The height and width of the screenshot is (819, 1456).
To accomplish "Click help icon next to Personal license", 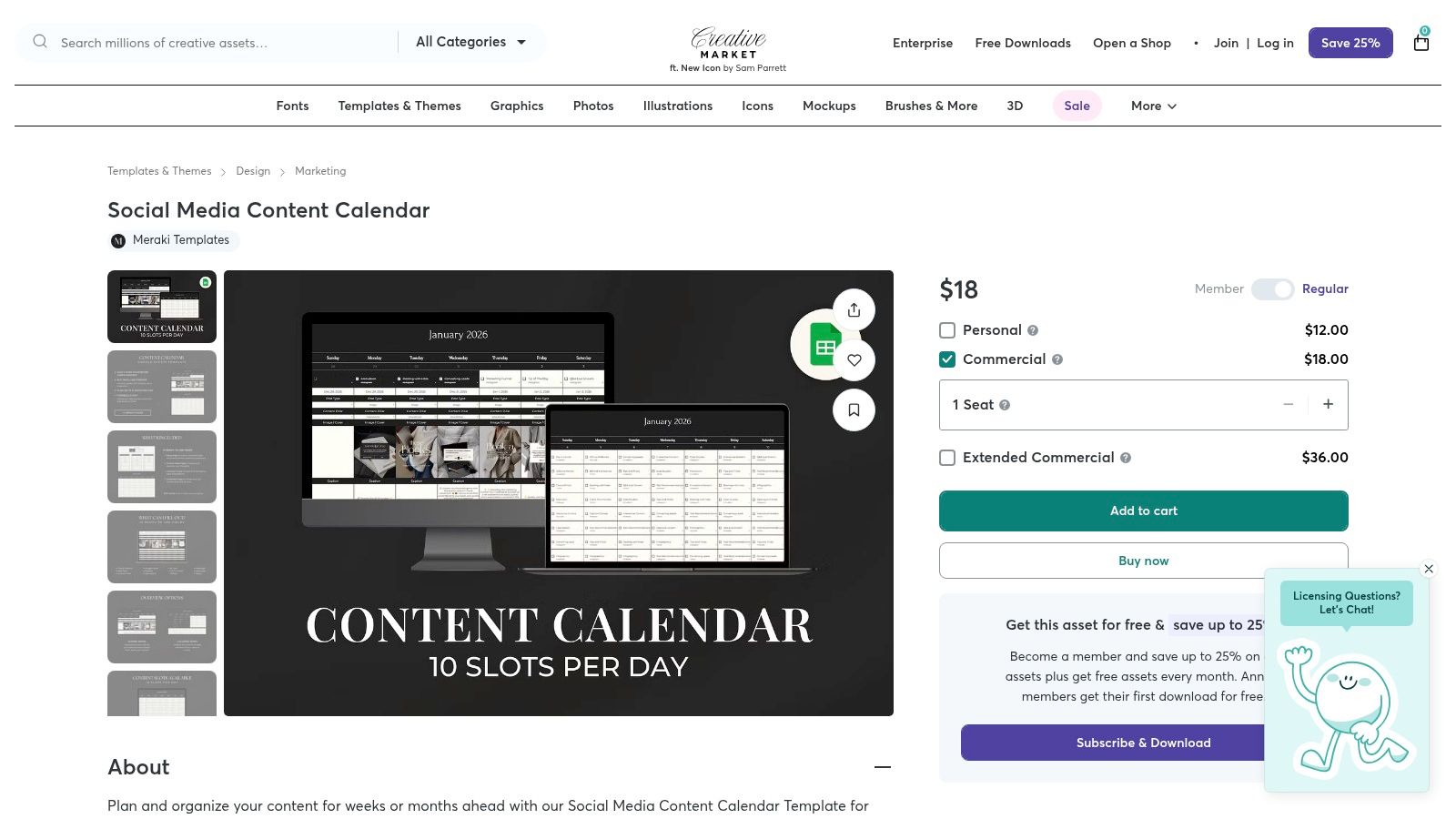I will [x=1033, y=330].
